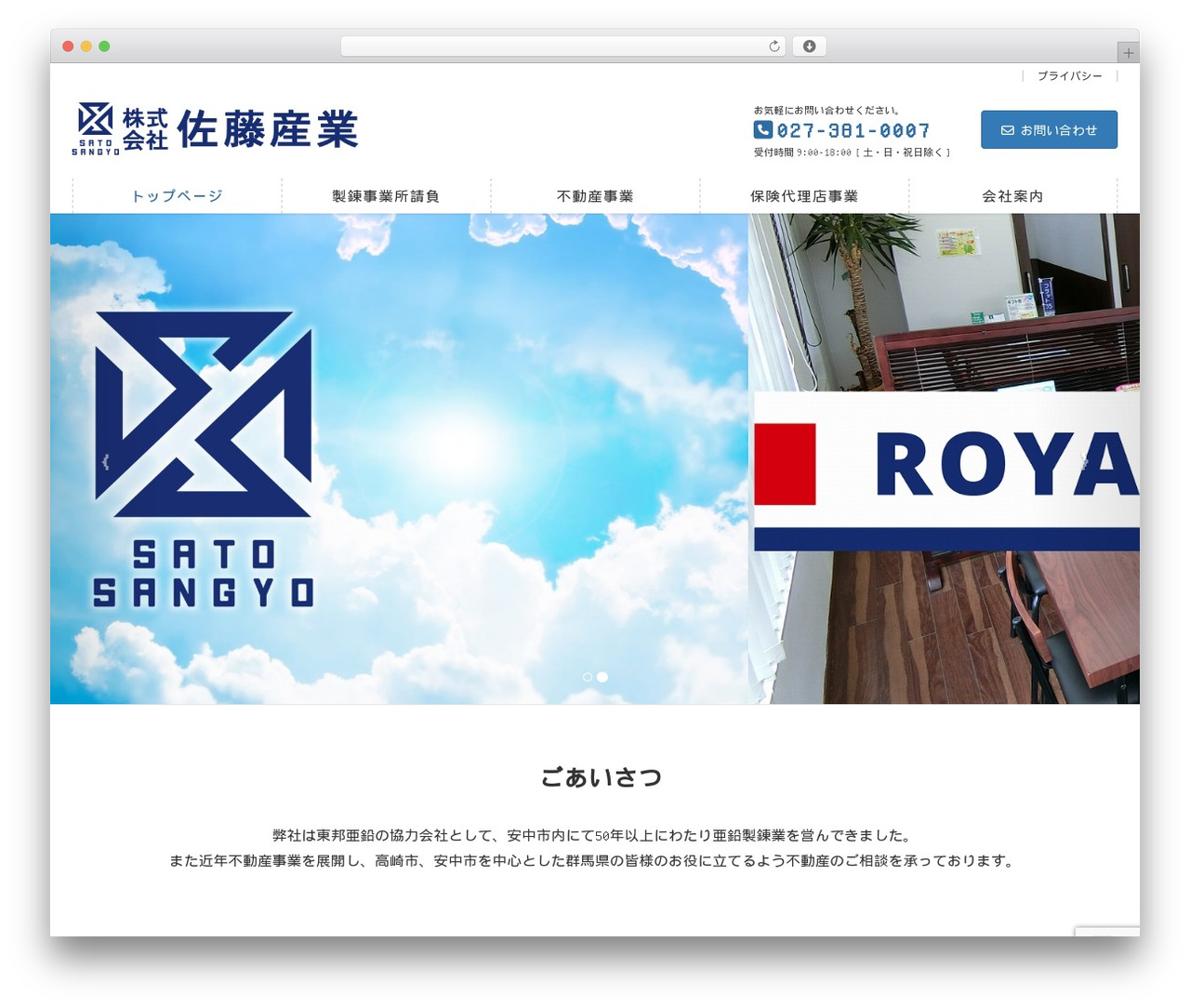Click the next slide arrow on the banner
1190x1008 pixels.
click(x=1084, y=461)
